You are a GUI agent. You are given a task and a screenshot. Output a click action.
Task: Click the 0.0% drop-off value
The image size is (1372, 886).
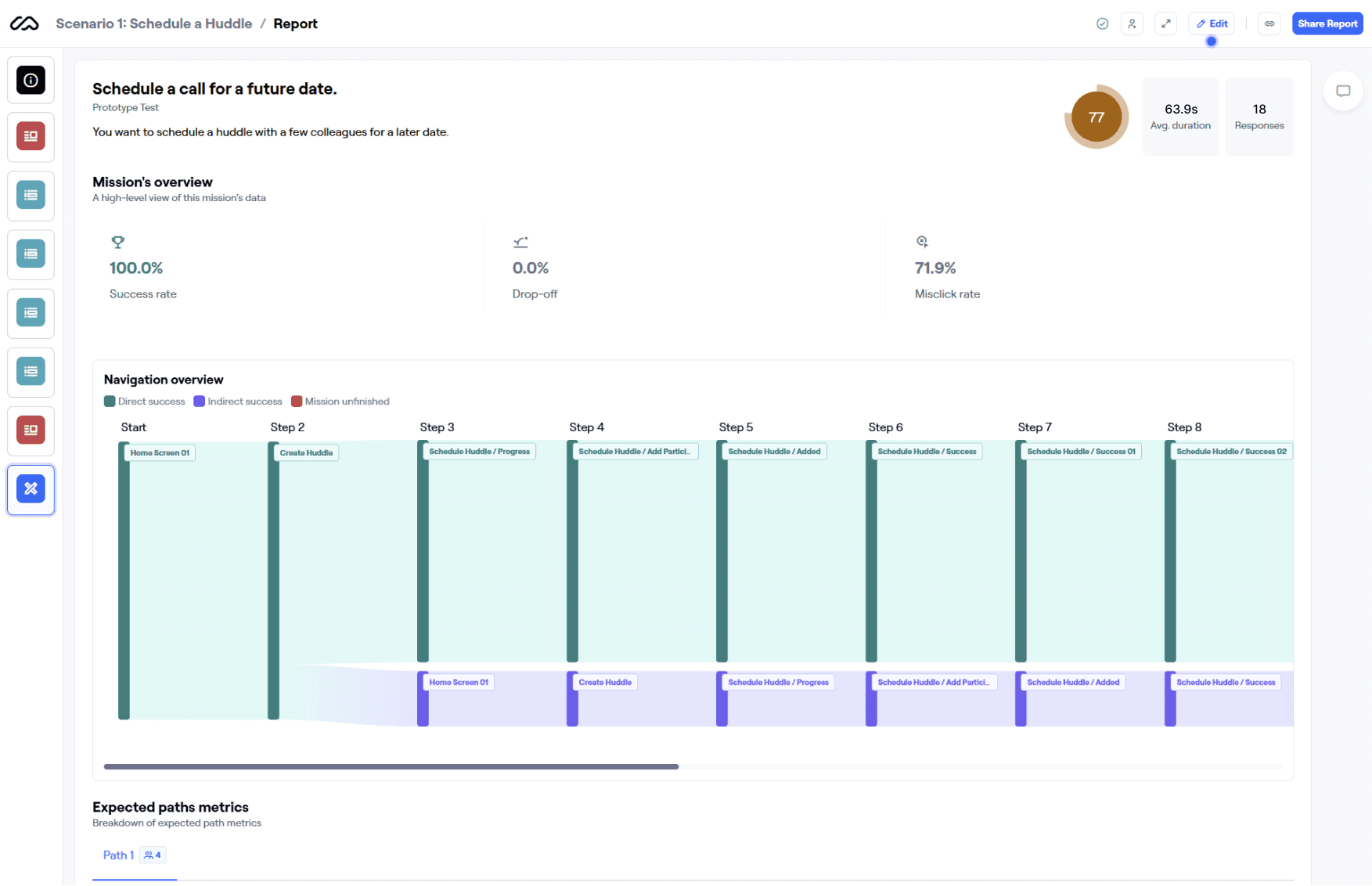(531, 268)
